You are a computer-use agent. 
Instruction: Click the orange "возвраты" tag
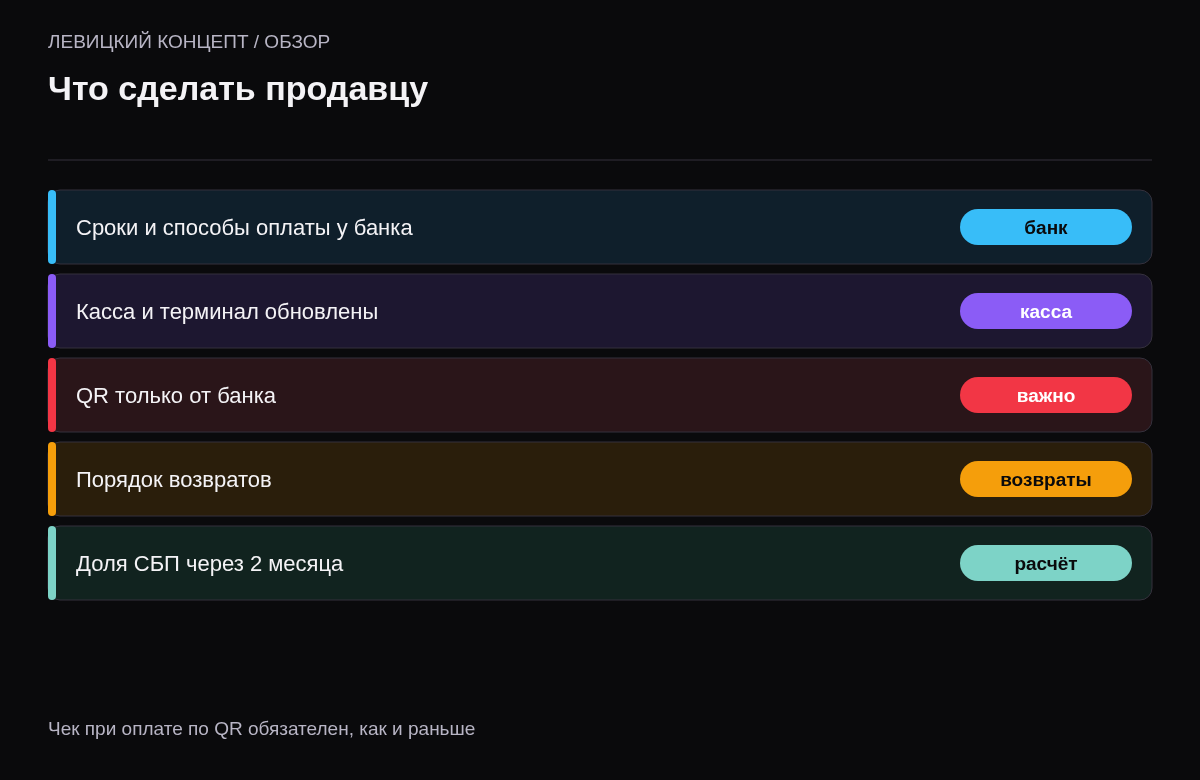[1046, 479]
